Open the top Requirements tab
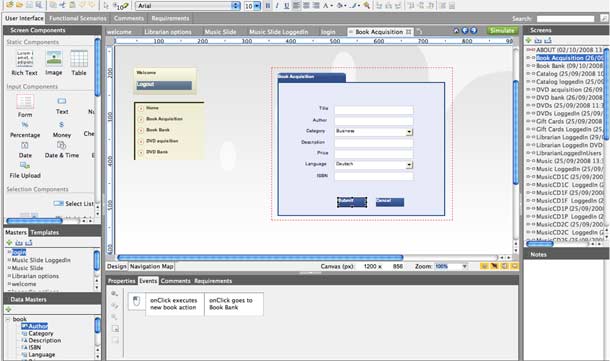 (x=170, y=18)
